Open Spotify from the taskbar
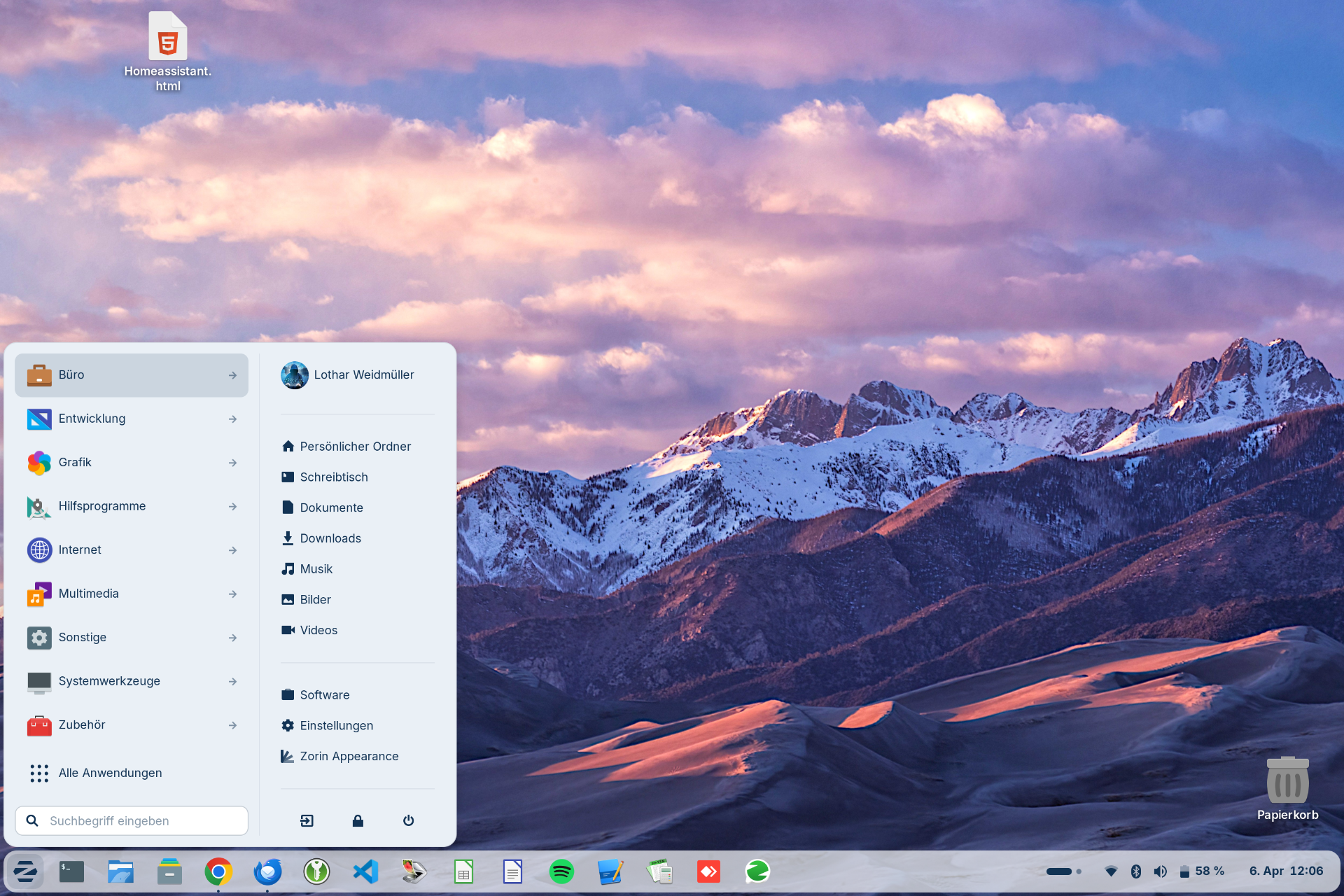The height and width of the screenshot is (896, 1344). [561, 871]
